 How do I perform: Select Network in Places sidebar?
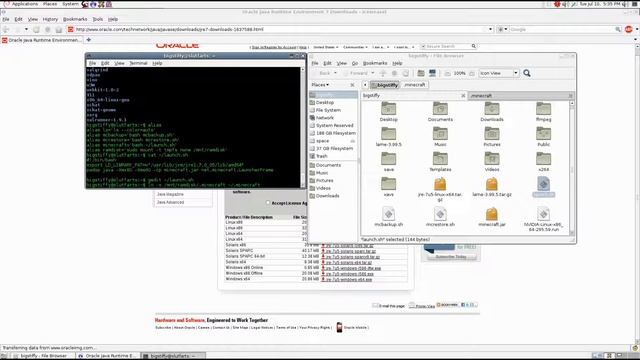tap(325, 118)
